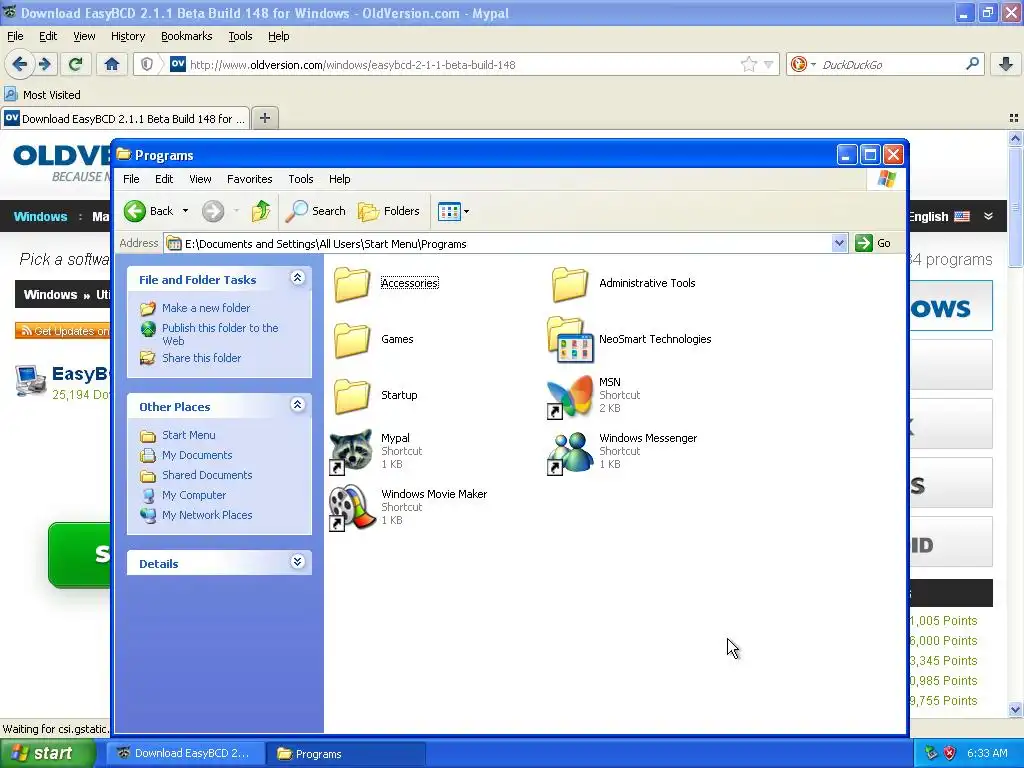Open the Administrative Tools folder icon
Viewport: 1024px width, 768px height.
(569, 284)
